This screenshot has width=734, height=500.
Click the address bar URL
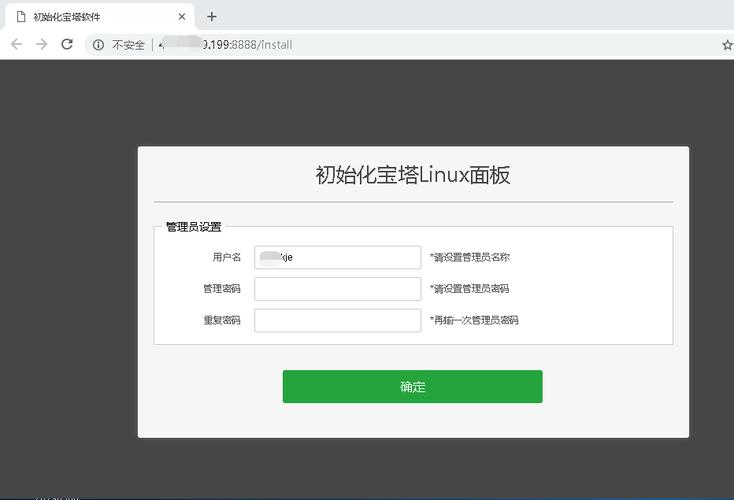click(x=226, y=45)
